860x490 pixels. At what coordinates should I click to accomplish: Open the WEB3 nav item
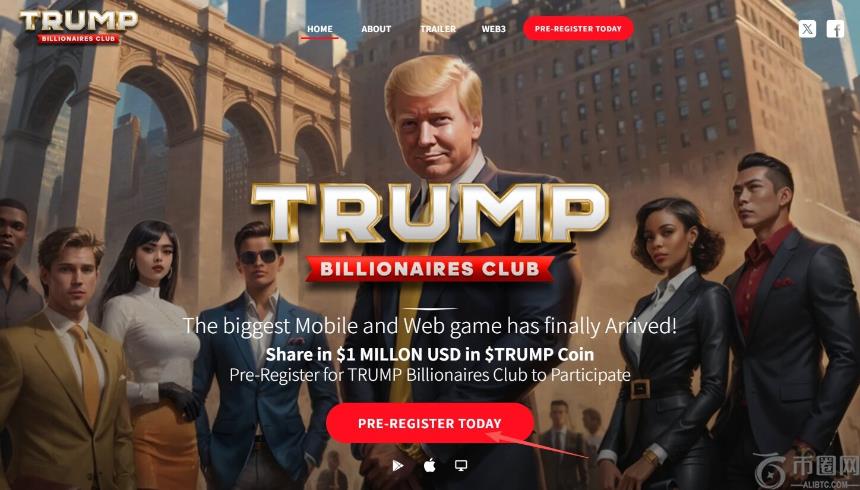point(494,29)
